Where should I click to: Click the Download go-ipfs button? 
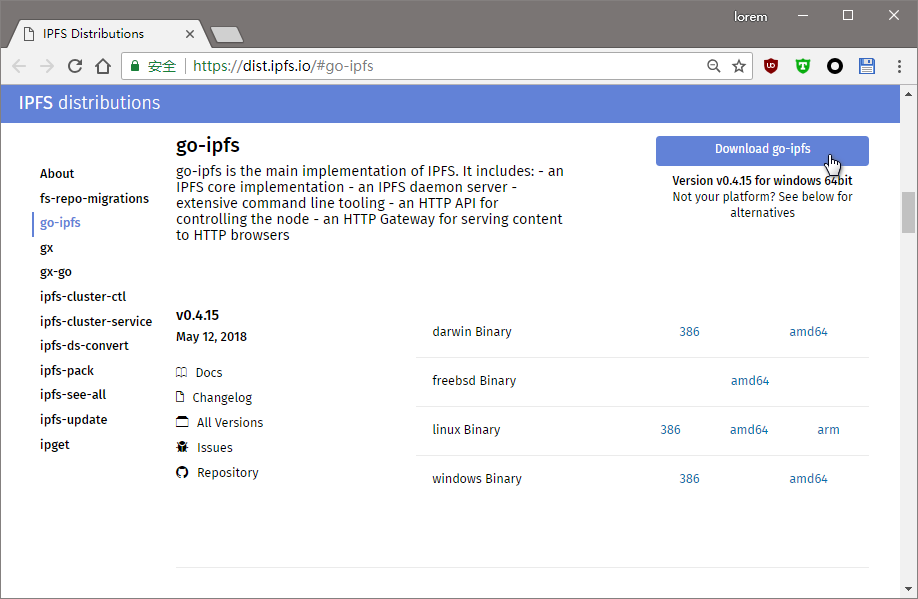[x=762, y=150]
